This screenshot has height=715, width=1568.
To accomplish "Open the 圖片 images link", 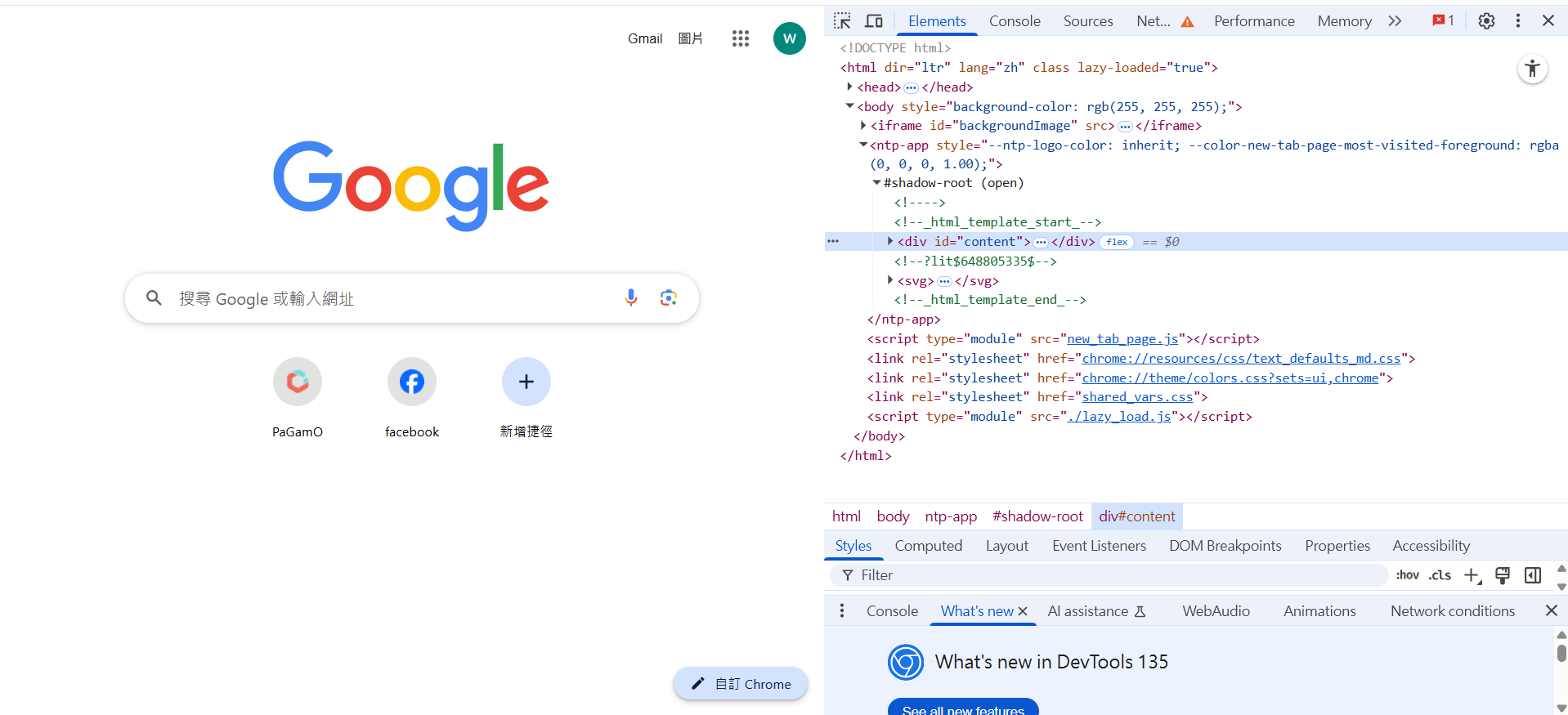I will pyautogui.click(x=691, y=38).
